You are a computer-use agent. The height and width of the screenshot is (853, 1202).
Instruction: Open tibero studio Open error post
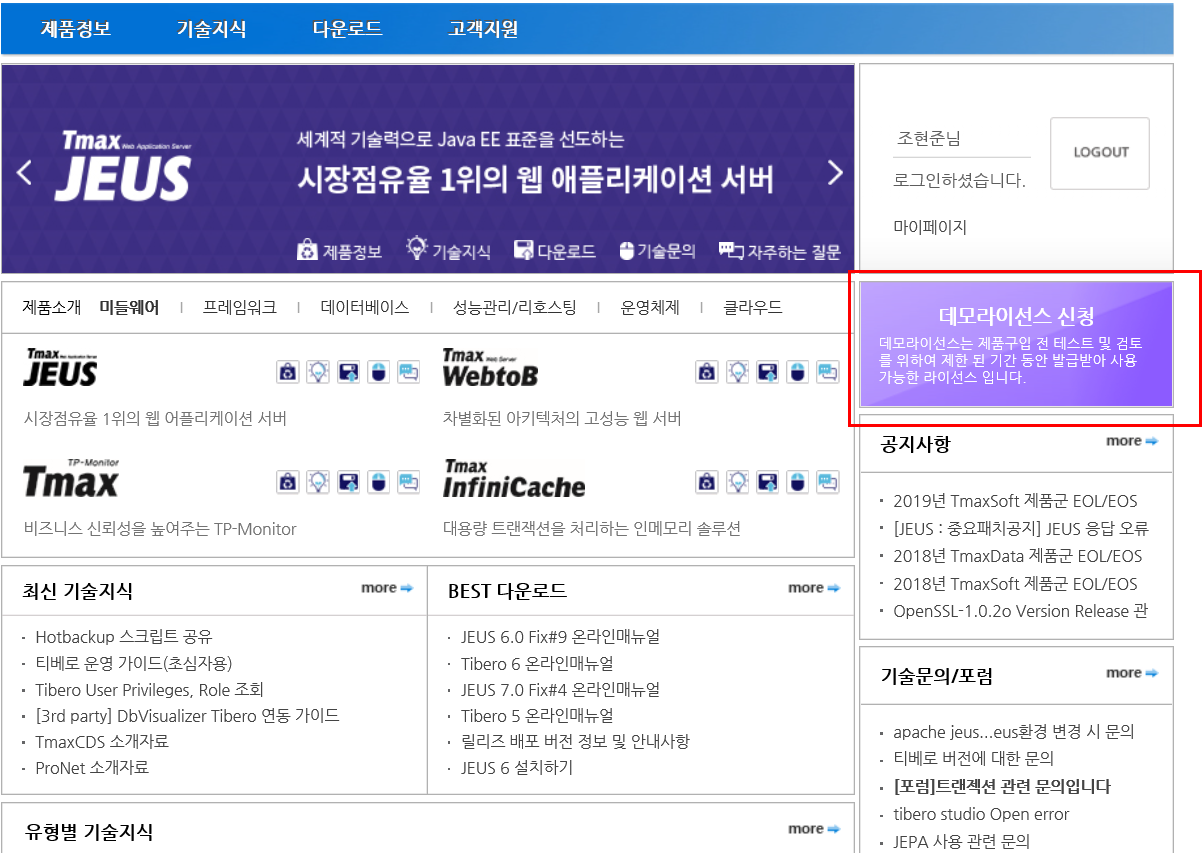(x=981, y=815)
